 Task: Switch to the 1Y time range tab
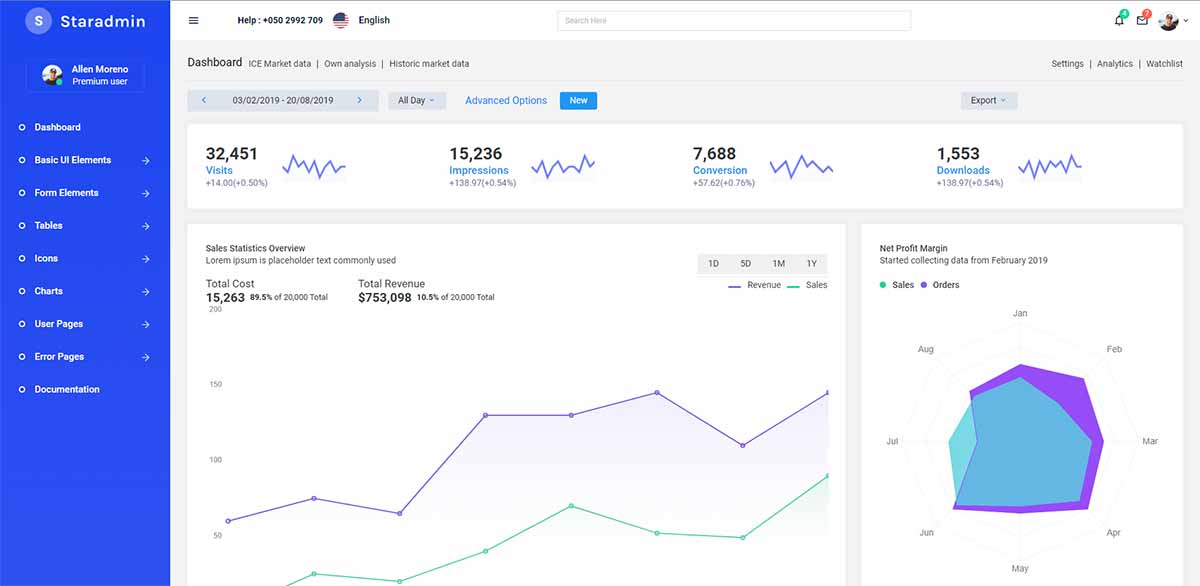pyautogui.click(x=811, y=262)
